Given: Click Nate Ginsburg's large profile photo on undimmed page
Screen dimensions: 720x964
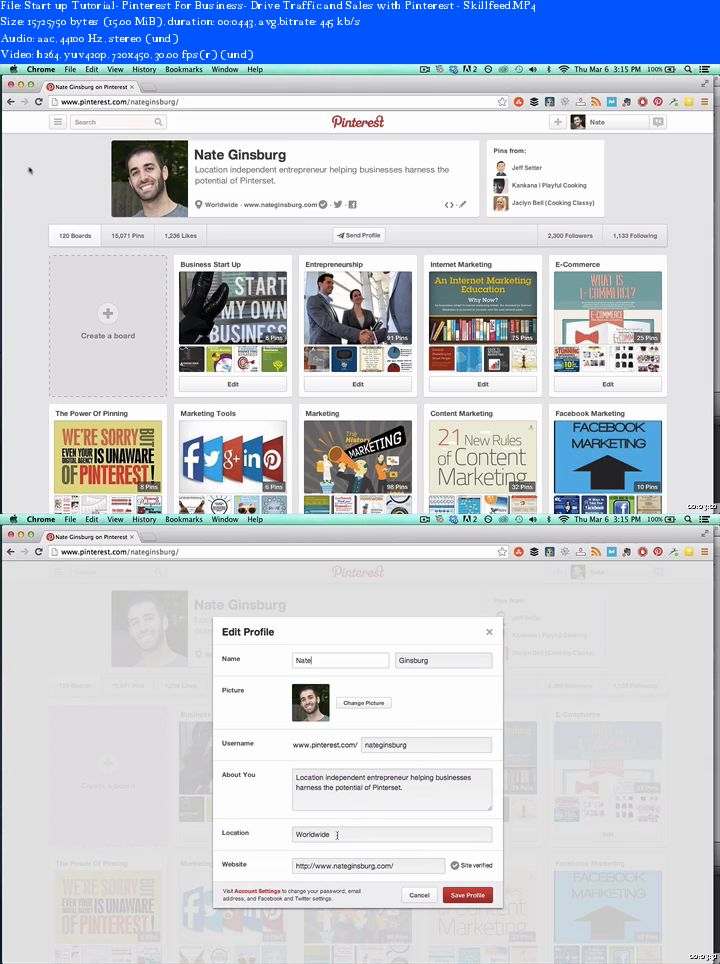Looking at the screenshot, I should [x=149, y=178].
